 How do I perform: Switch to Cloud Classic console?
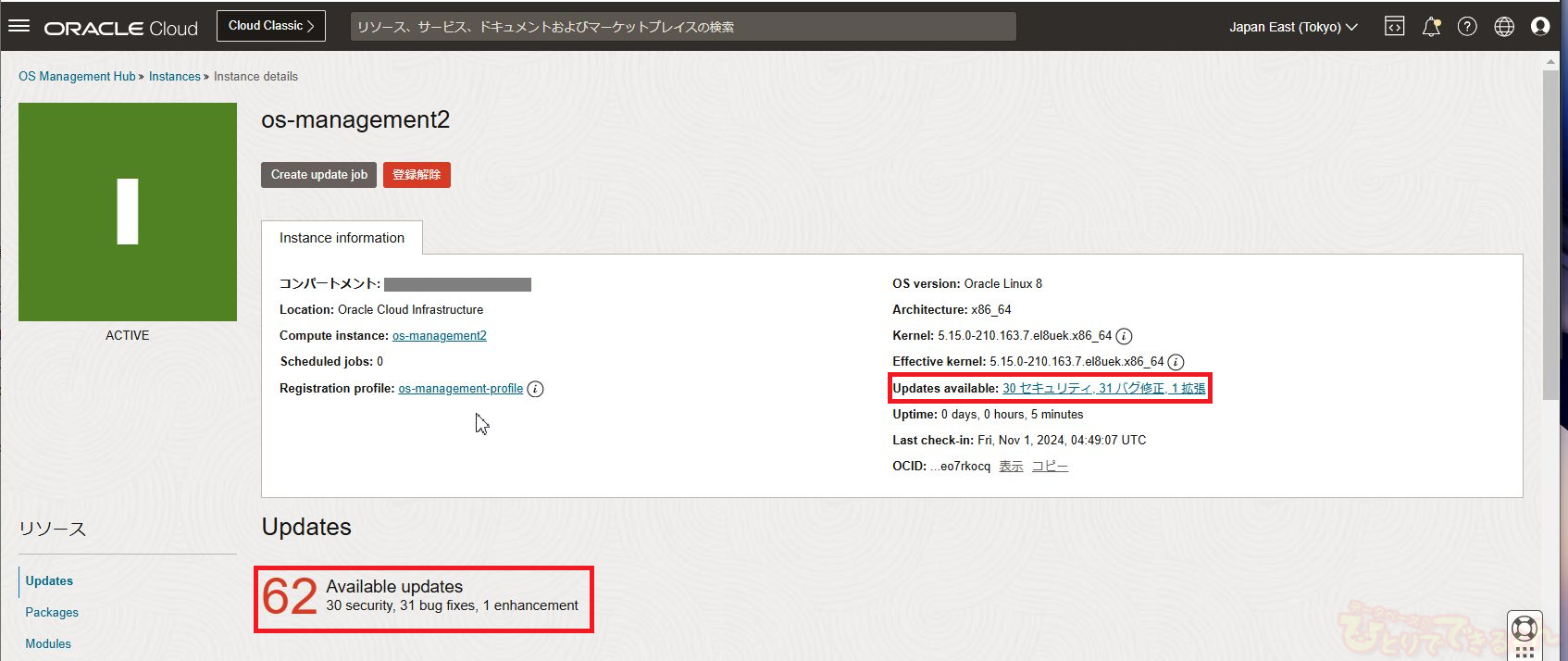[x=271, y=26]
